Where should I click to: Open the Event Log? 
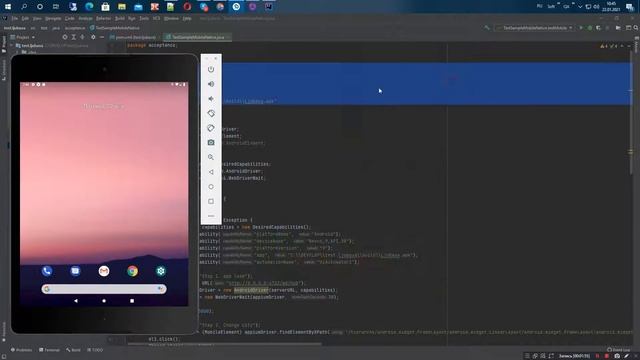point(619,350)
